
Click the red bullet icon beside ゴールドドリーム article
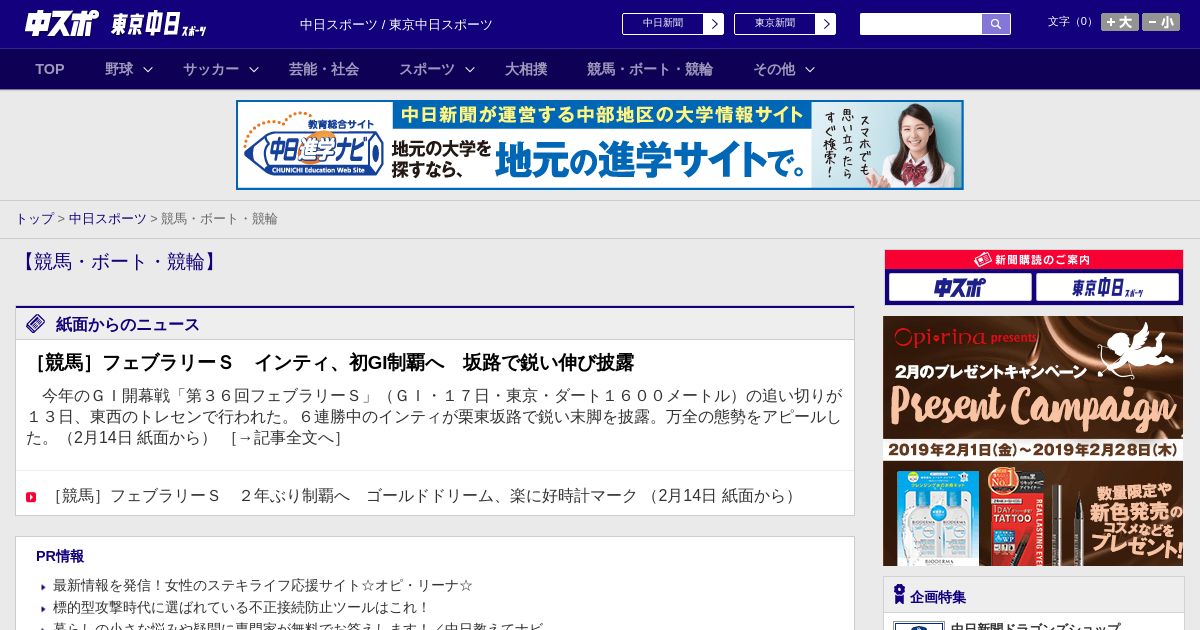pyautogui.click(x=31, y=497)
